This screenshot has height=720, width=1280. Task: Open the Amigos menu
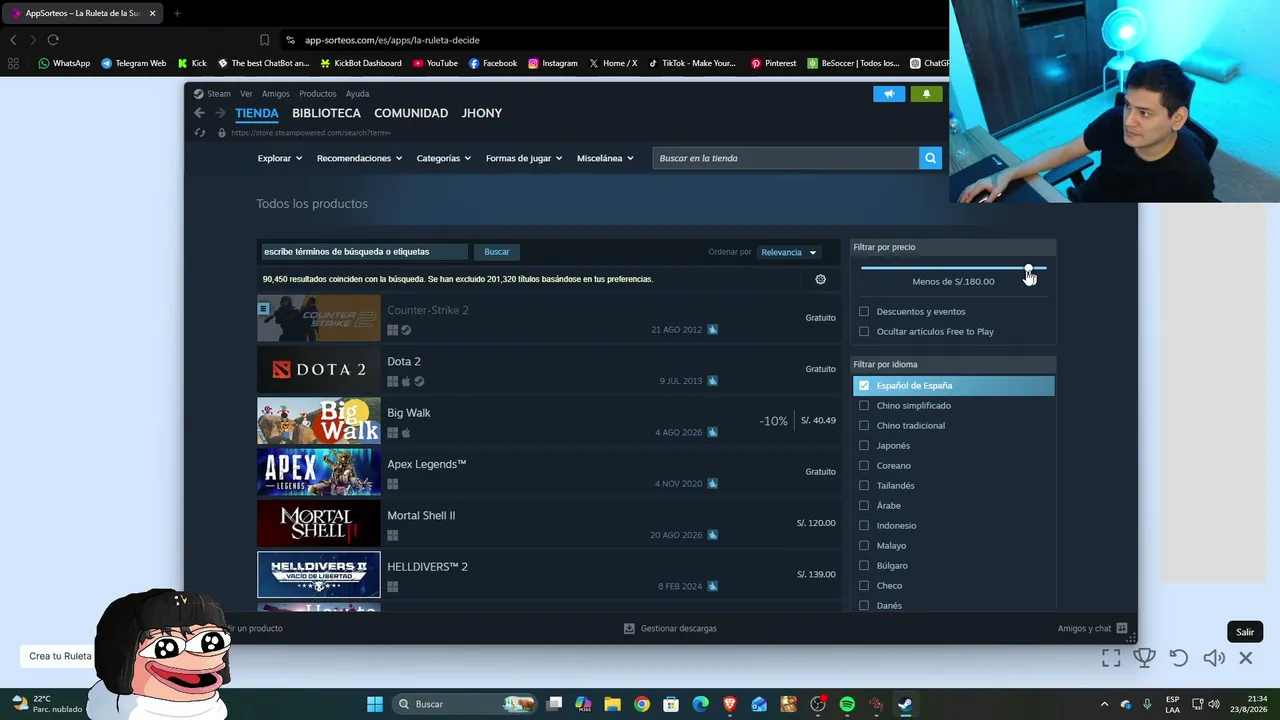coord(276,94)
